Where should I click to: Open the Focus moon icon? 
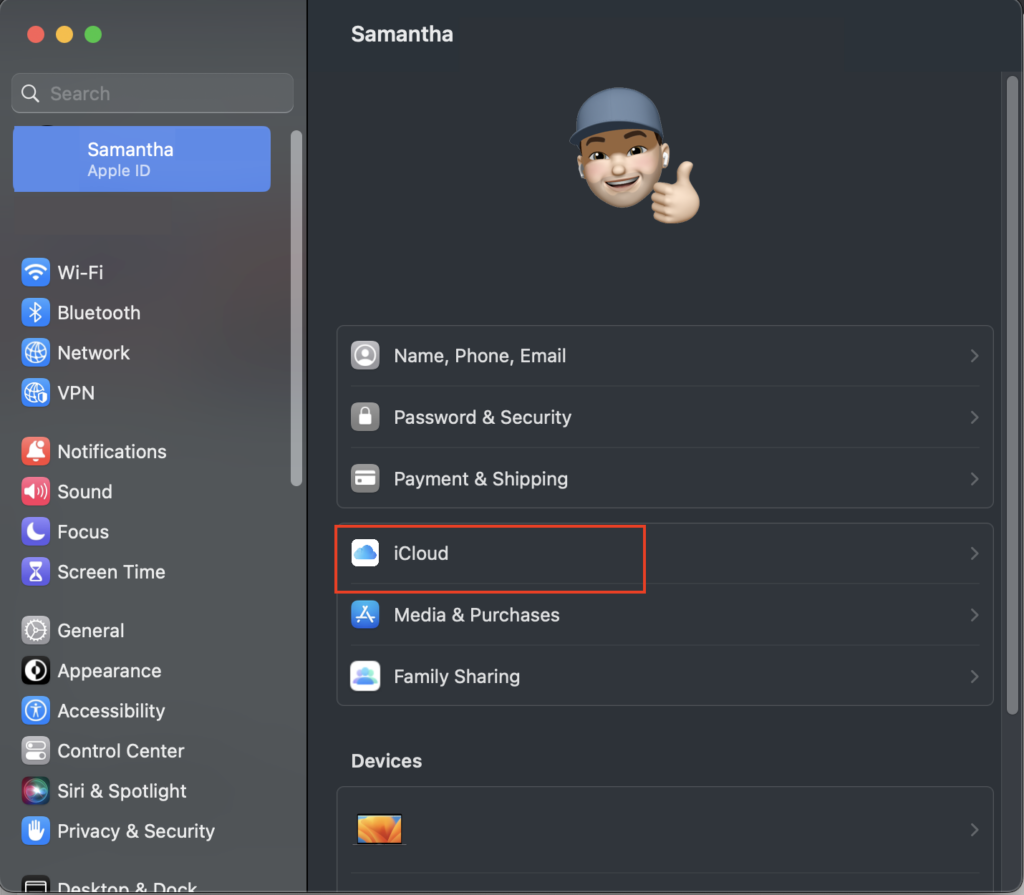(36, 532)
